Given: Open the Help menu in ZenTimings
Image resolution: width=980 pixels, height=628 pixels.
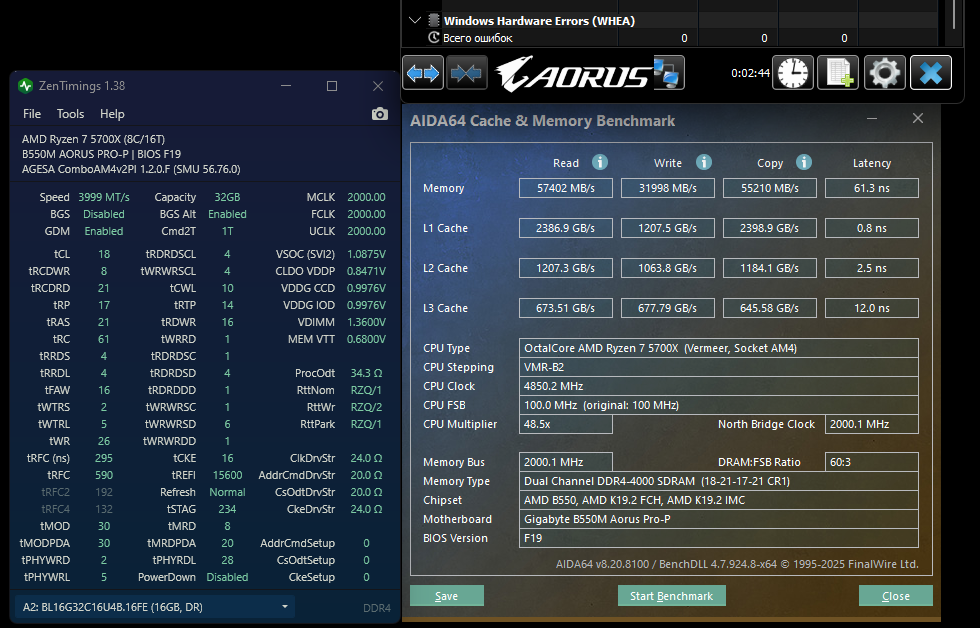Looking at the screenshot, I should [112, 114].
